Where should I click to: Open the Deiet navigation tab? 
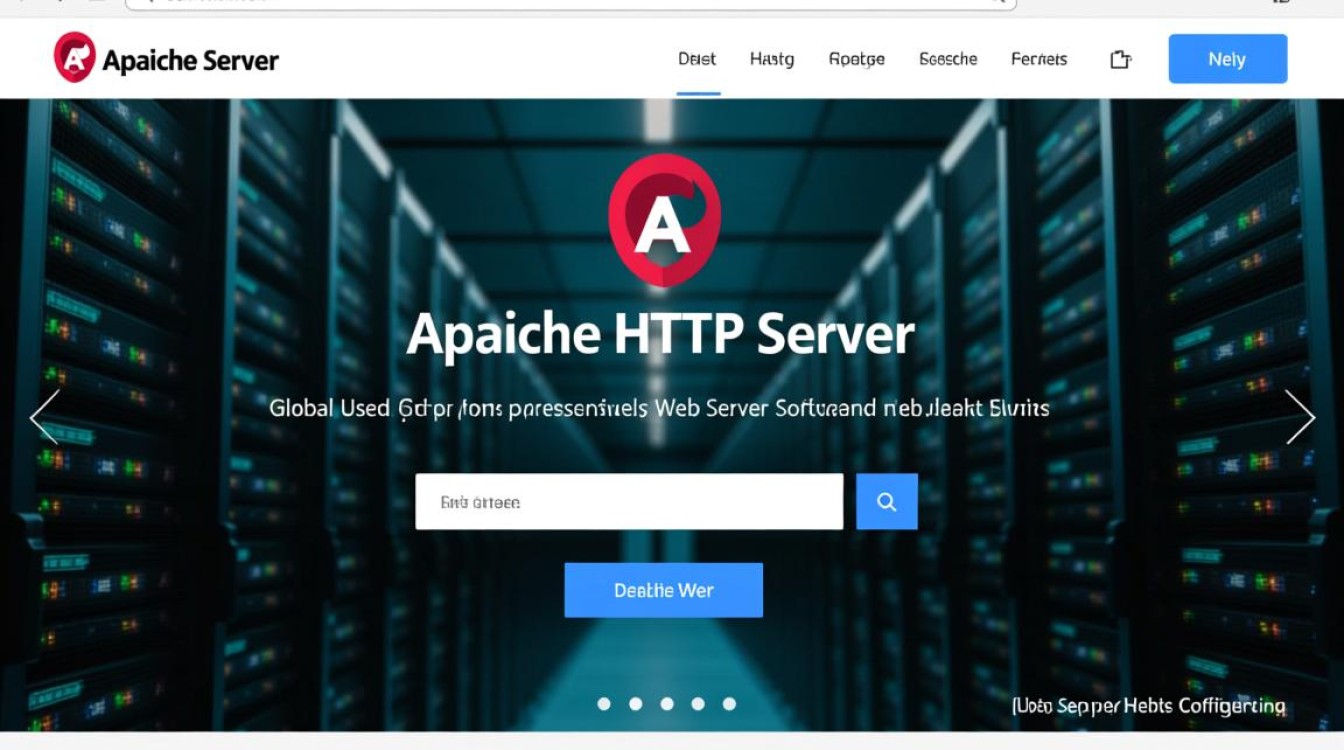pyautogui.click(x=697, y=59)
